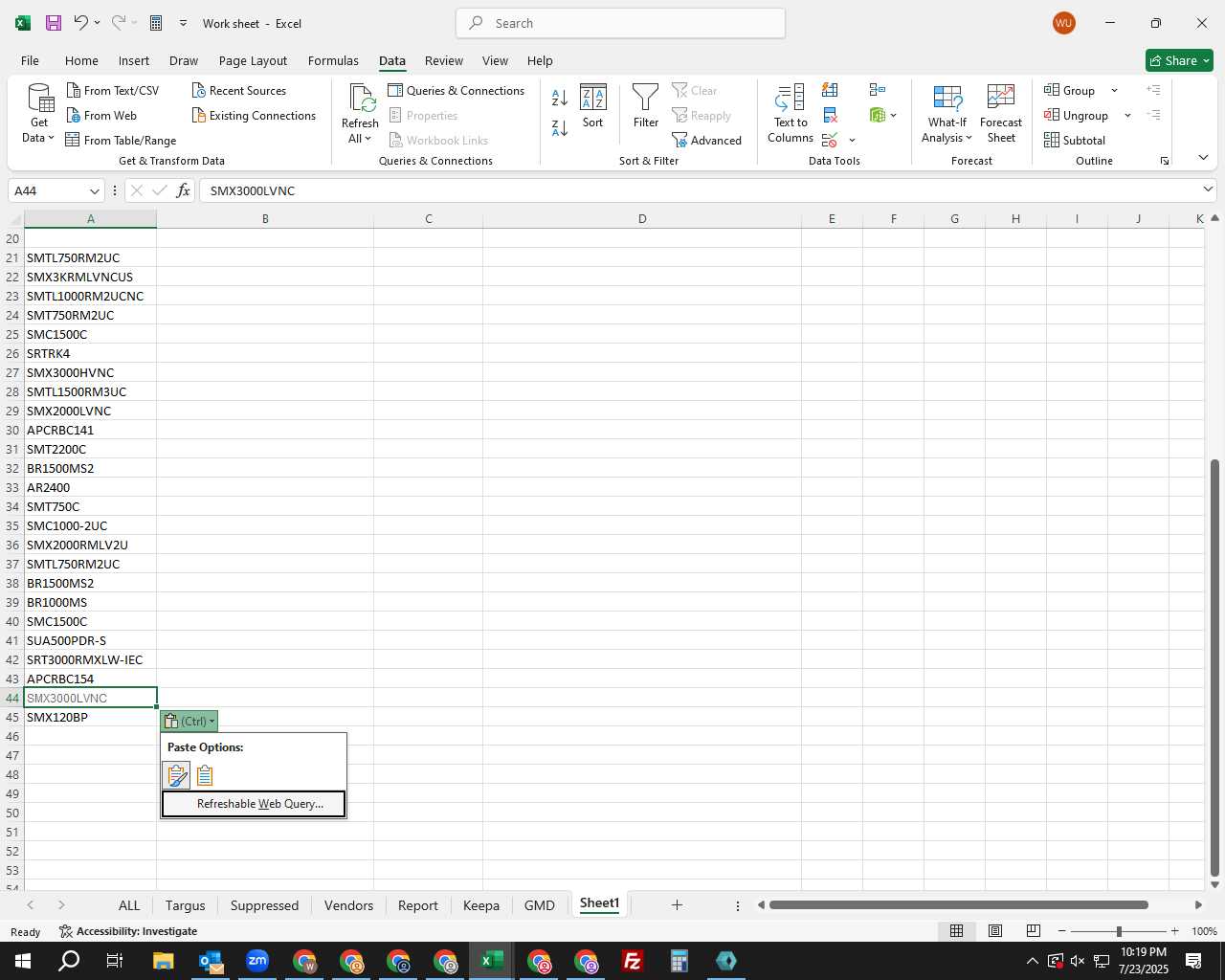Open the File menu
The height and width of the screenshot is (980, 1225).
pos(30,60)
